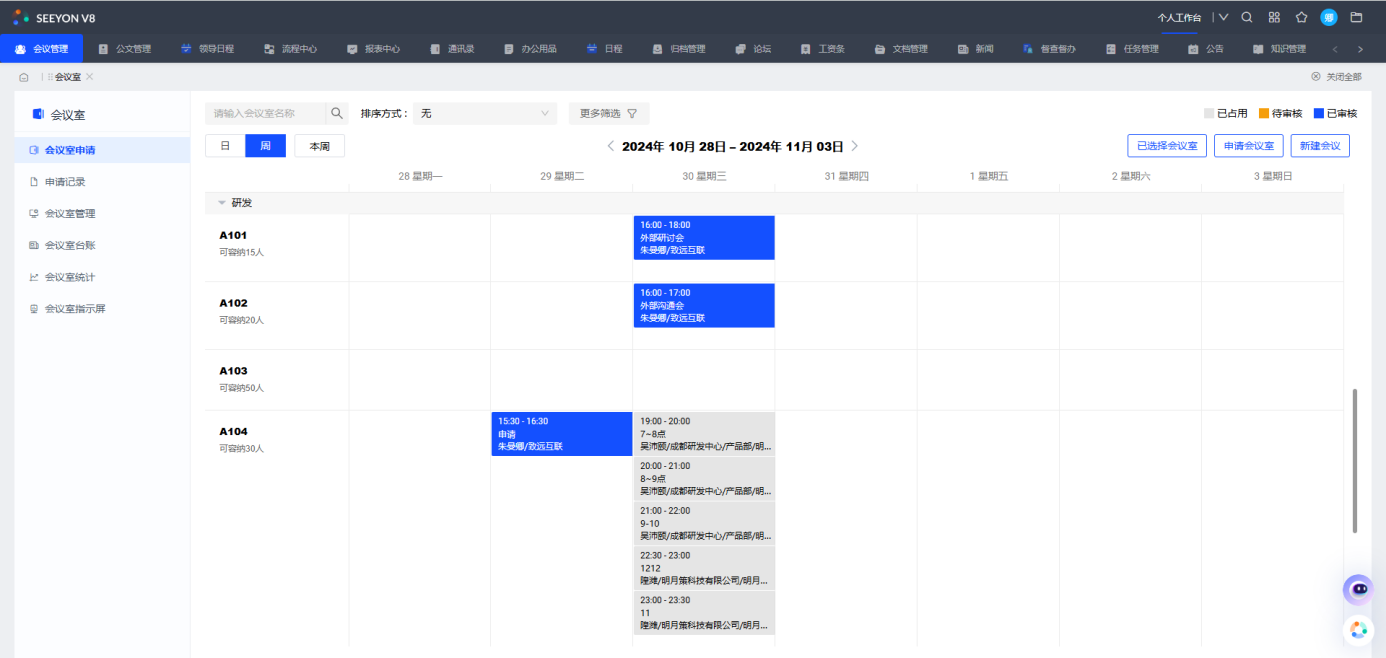
Task: Open the user avatar menu
Action: [1329, 17]
